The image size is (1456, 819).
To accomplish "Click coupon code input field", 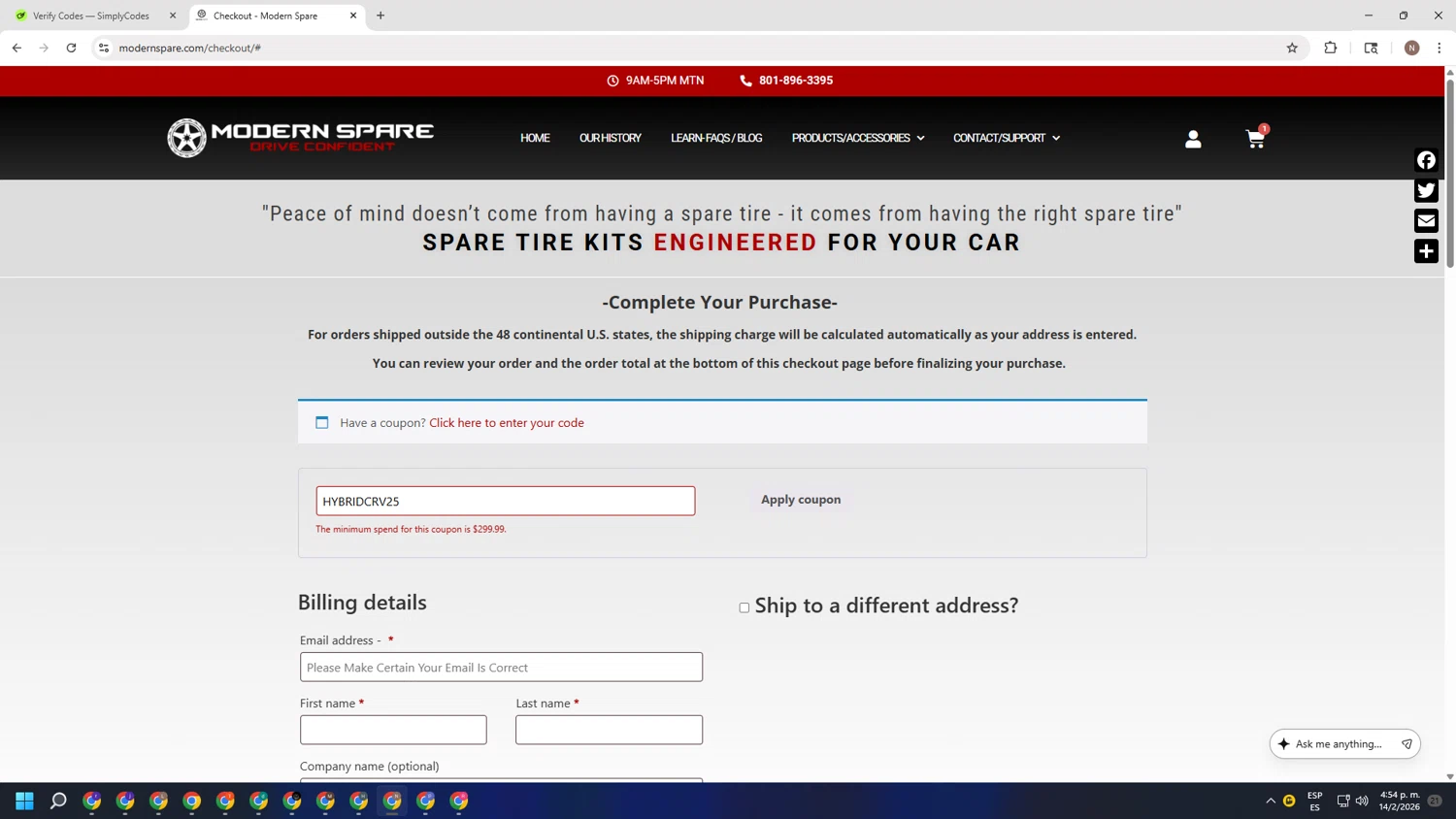I will (506, 501).
